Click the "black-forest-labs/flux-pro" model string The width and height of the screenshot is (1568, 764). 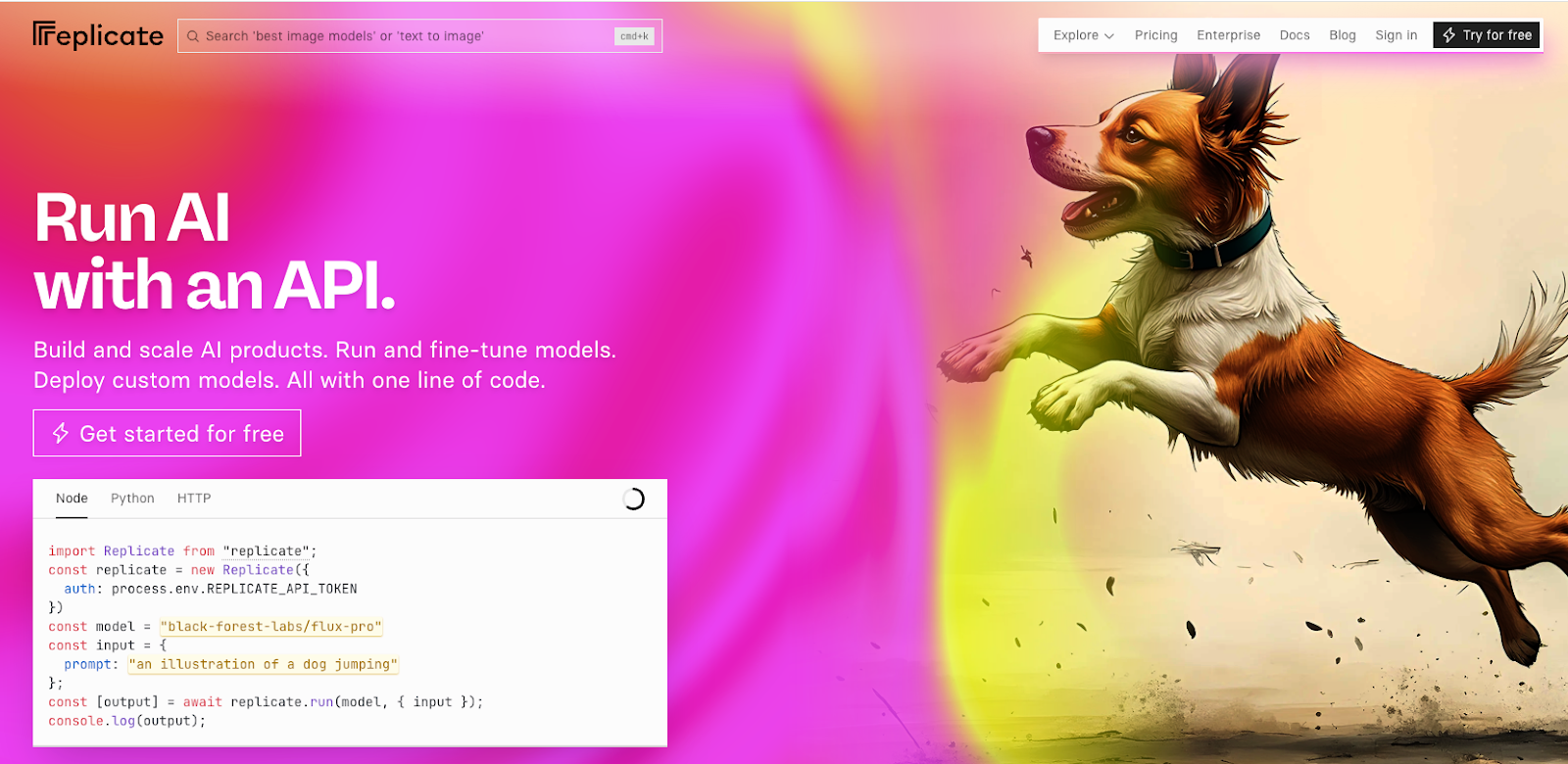click(x=271, y=627)
